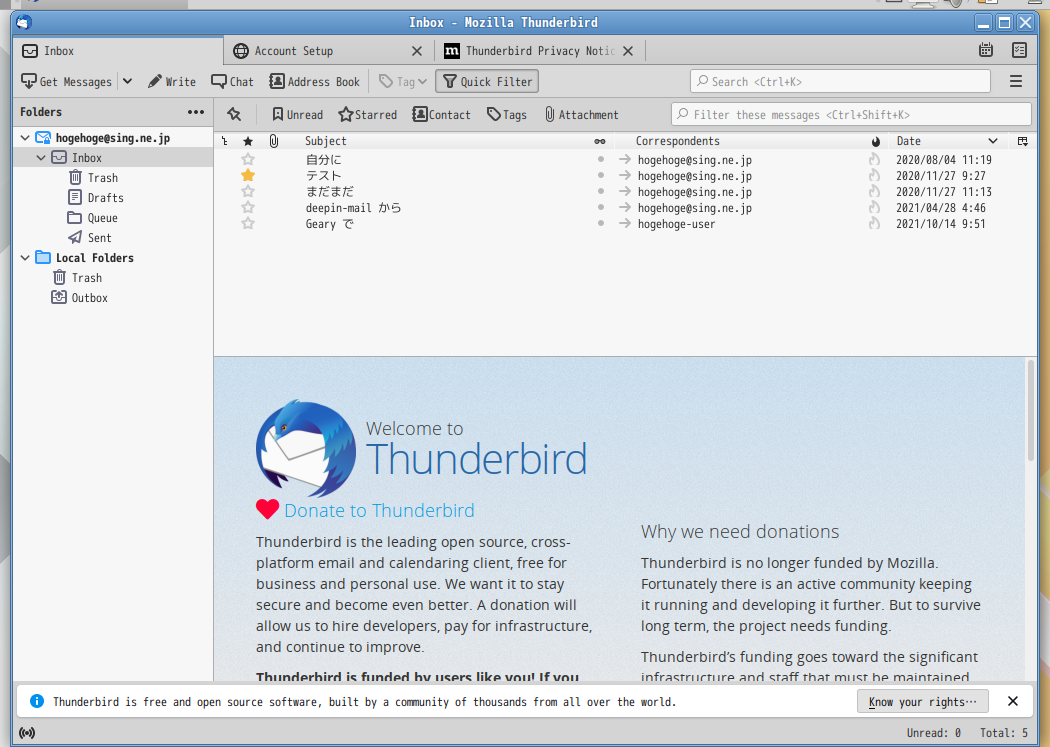Screen dimensions: 1050x747
Task: Filter to Unread messages only
Action: pos(297,114)
